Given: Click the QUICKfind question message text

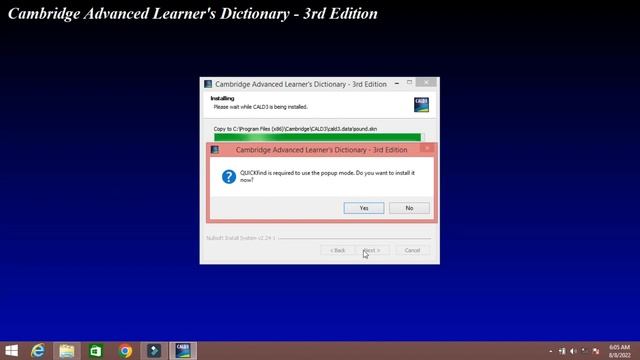Looking at the screenshot, I should tap(327, 176).
